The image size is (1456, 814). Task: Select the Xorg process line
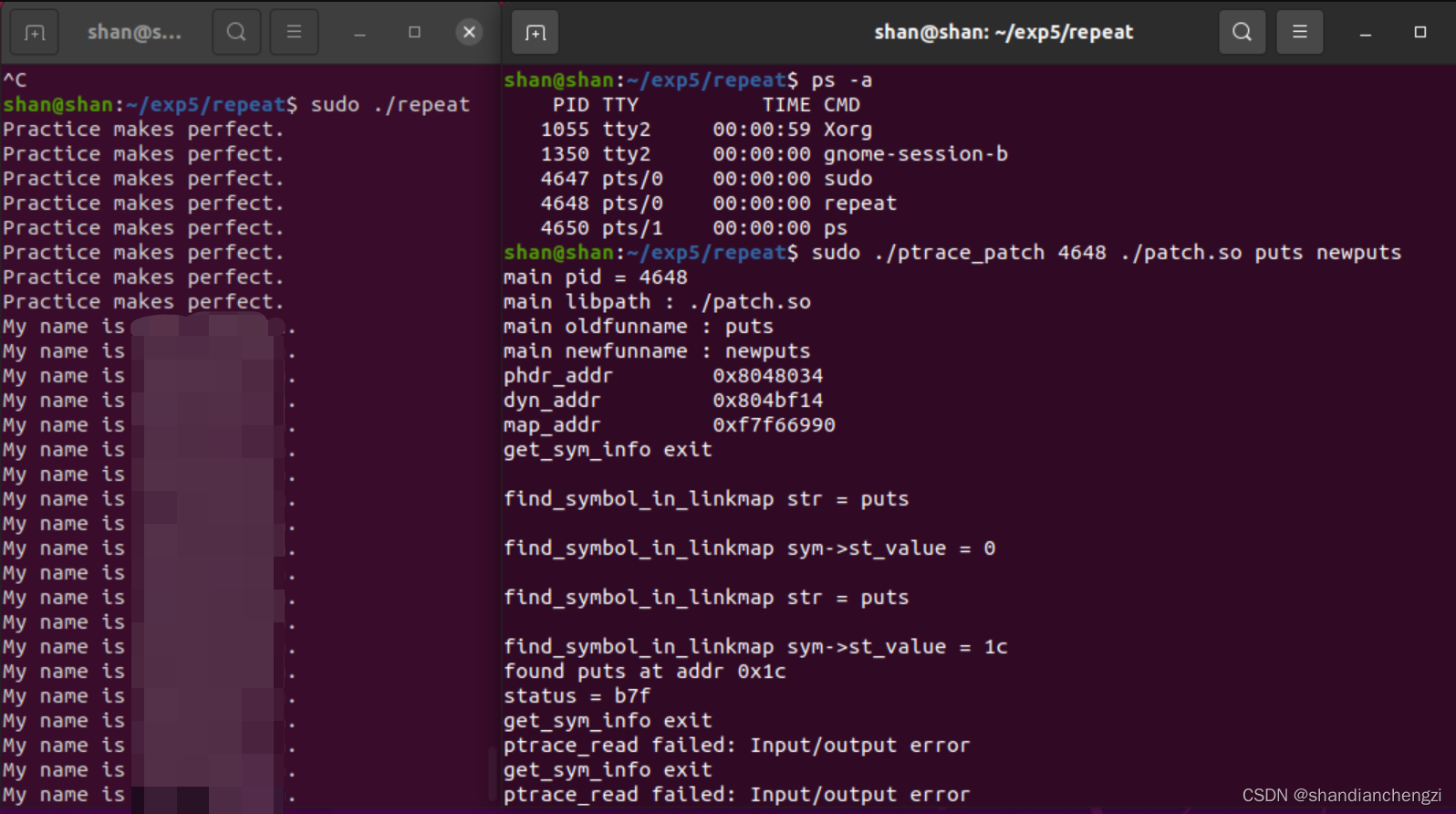[x=706, y=130]
